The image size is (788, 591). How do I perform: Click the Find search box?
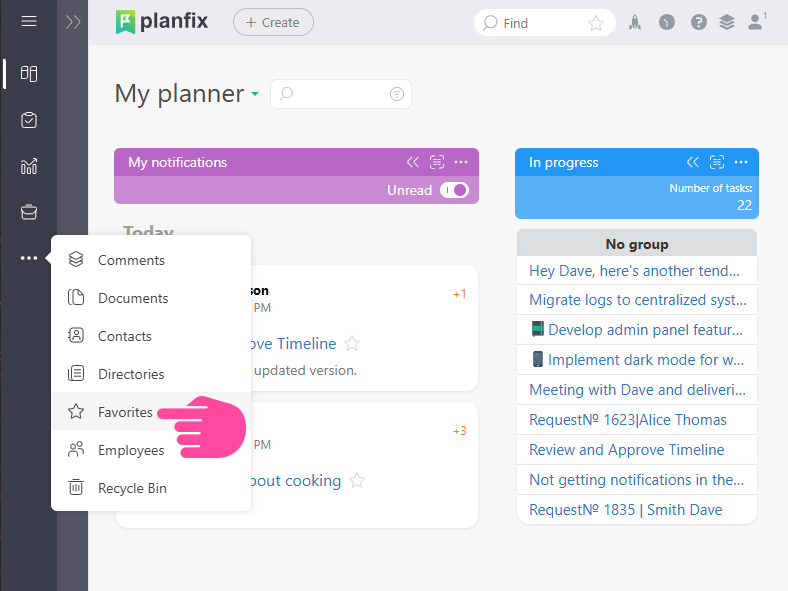530,22
